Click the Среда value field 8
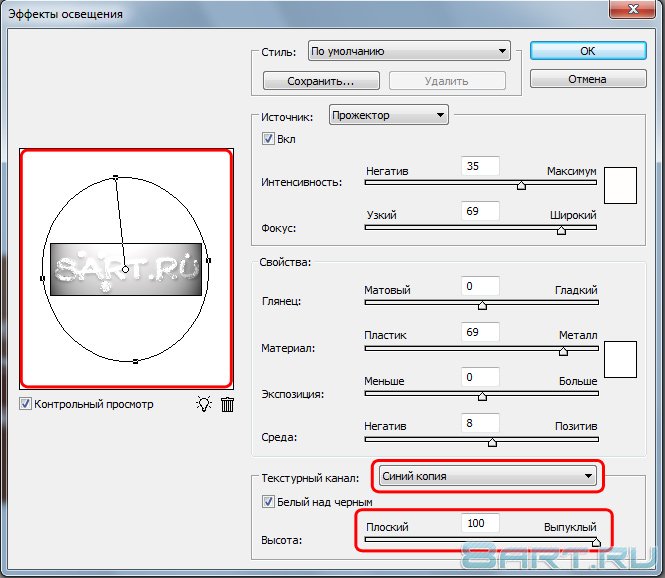665x578 pixels. [x=480, y=423]
